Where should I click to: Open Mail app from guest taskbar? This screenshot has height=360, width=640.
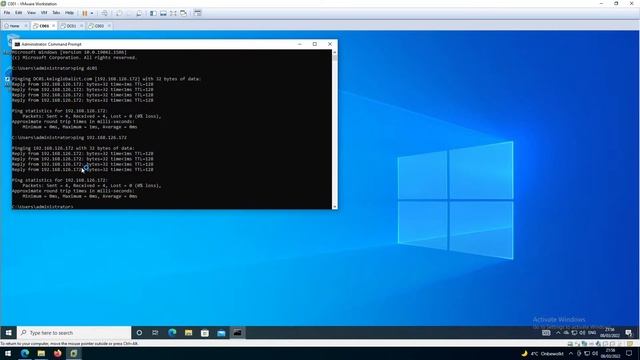(x=221, y=333)
